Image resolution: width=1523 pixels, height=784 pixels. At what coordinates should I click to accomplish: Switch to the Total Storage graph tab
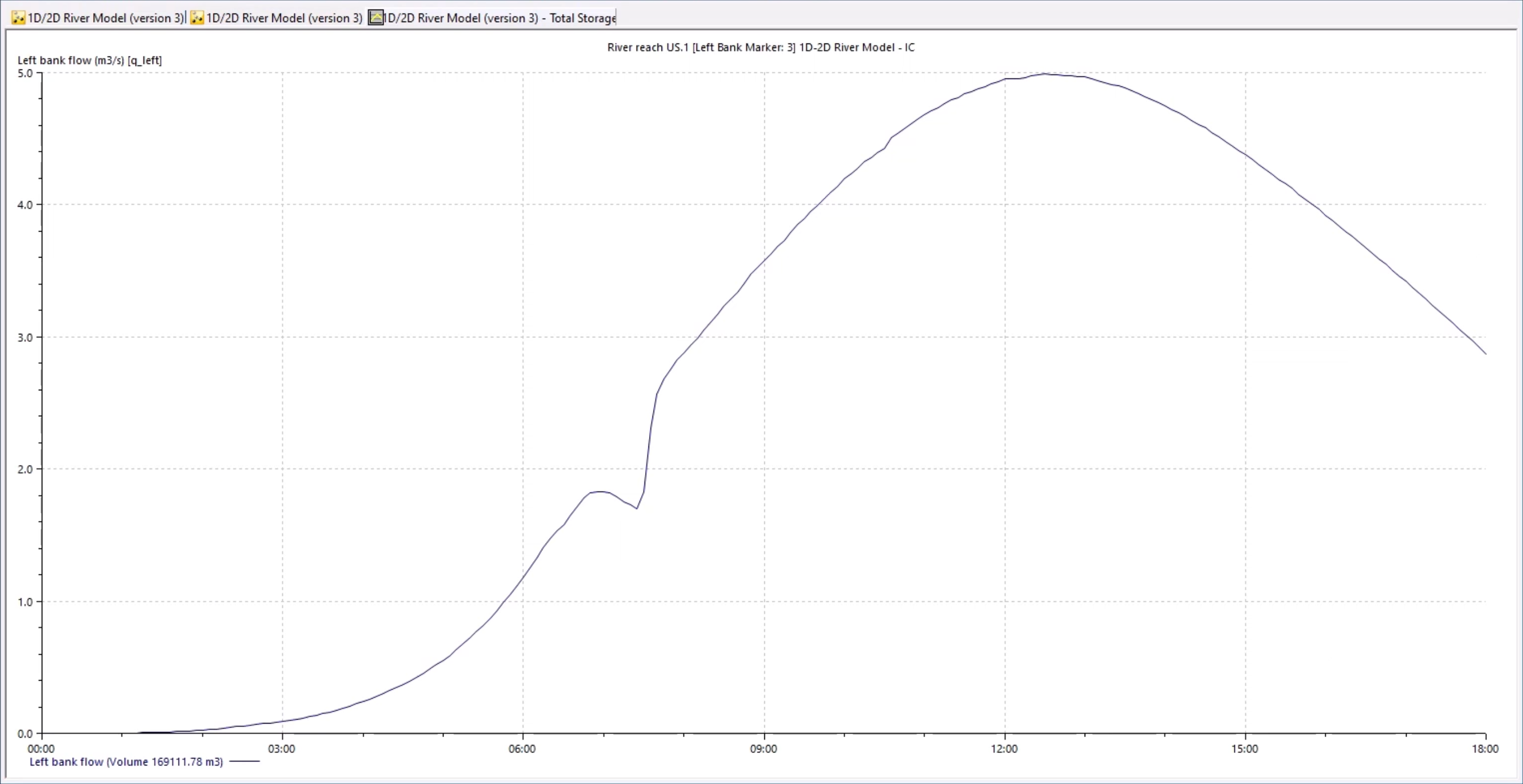(x=492, y=18)
